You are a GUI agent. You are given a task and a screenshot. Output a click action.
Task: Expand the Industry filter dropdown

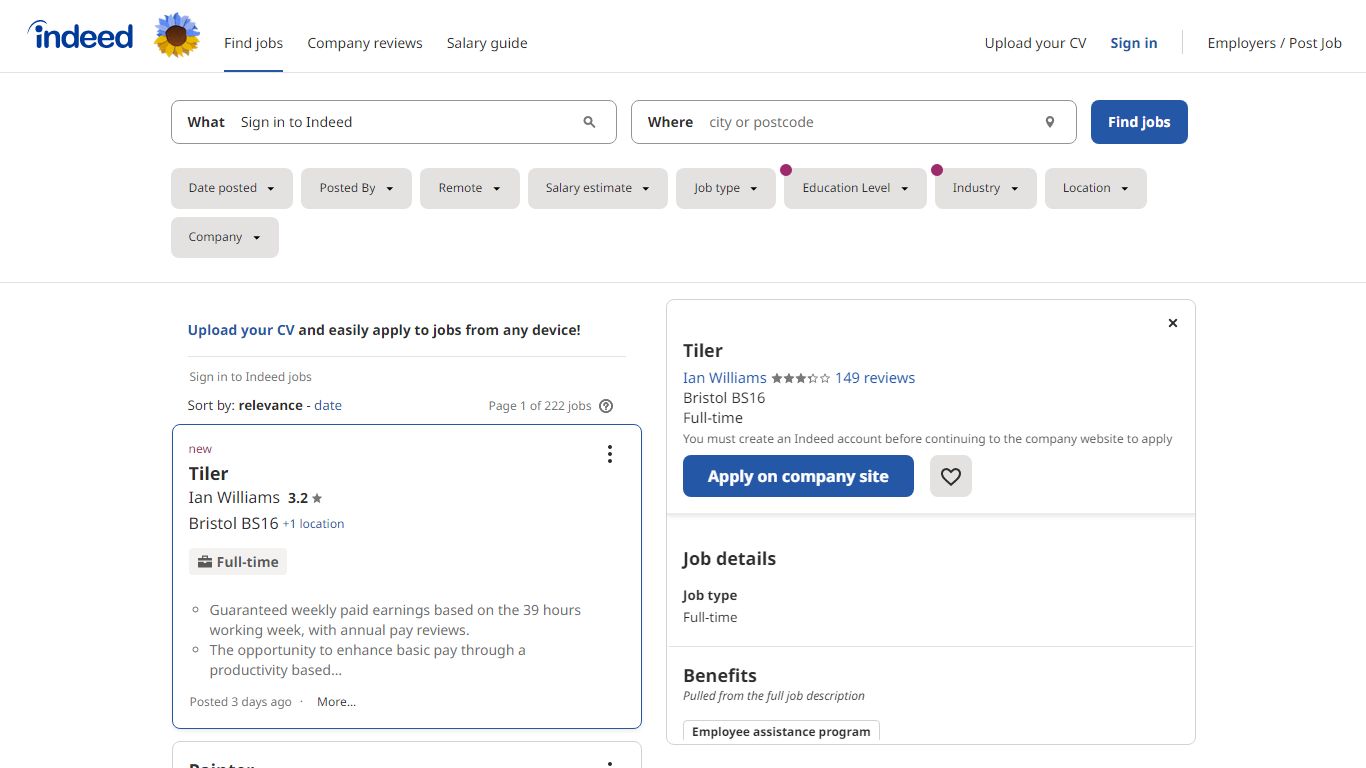(x=986, y=188)
